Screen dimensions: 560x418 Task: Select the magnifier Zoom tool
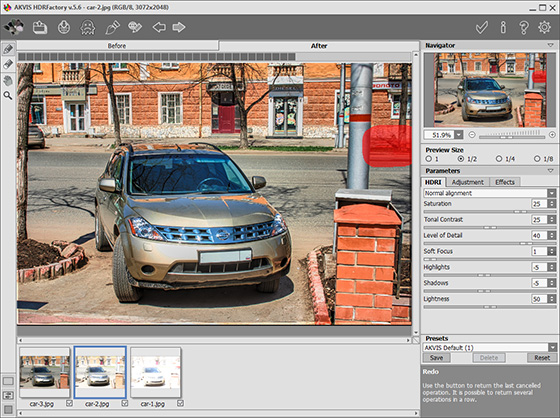tap(8, 96)
